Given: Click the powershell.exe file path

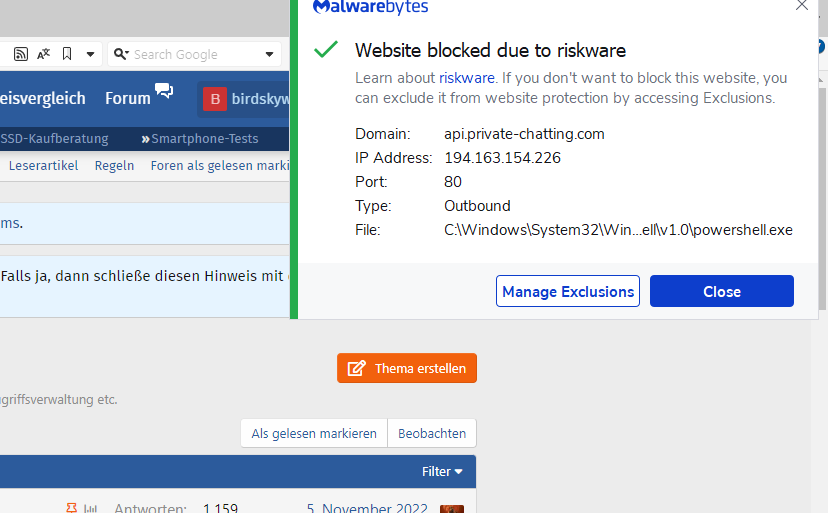Looking at the screenshot, I should point(618,230).
